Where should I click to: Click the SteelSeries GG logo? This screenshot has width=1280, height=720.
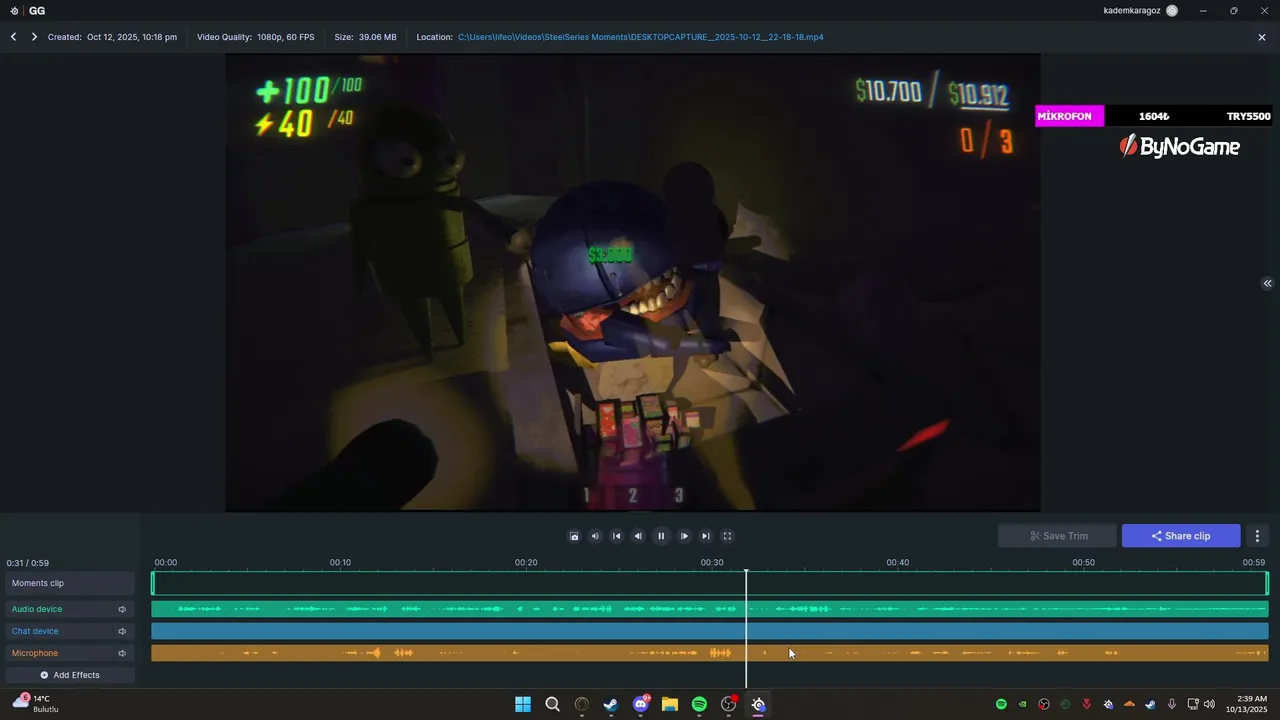point(14,11)
